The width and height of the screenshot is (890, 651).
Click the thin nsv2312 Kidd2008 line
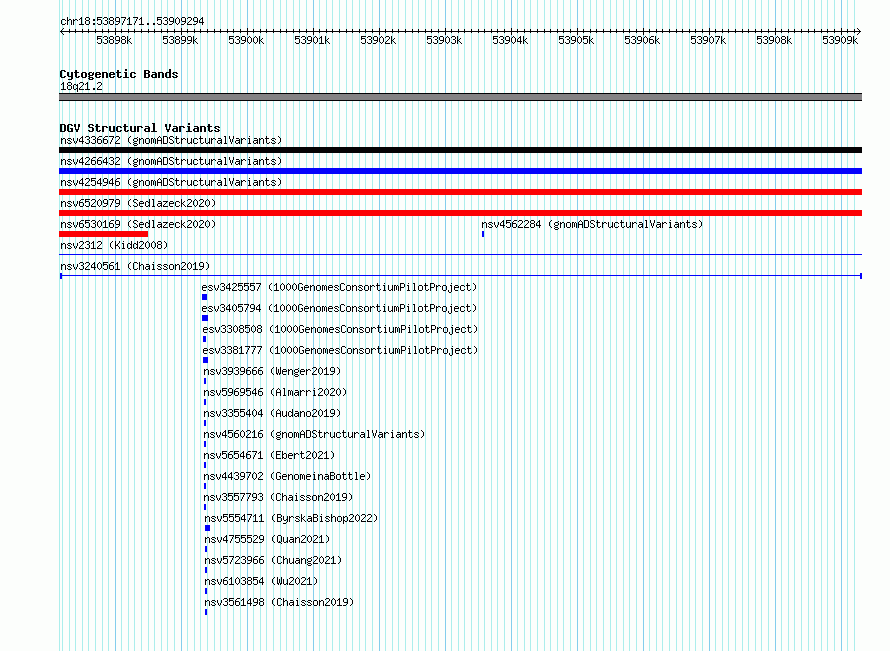460,254
